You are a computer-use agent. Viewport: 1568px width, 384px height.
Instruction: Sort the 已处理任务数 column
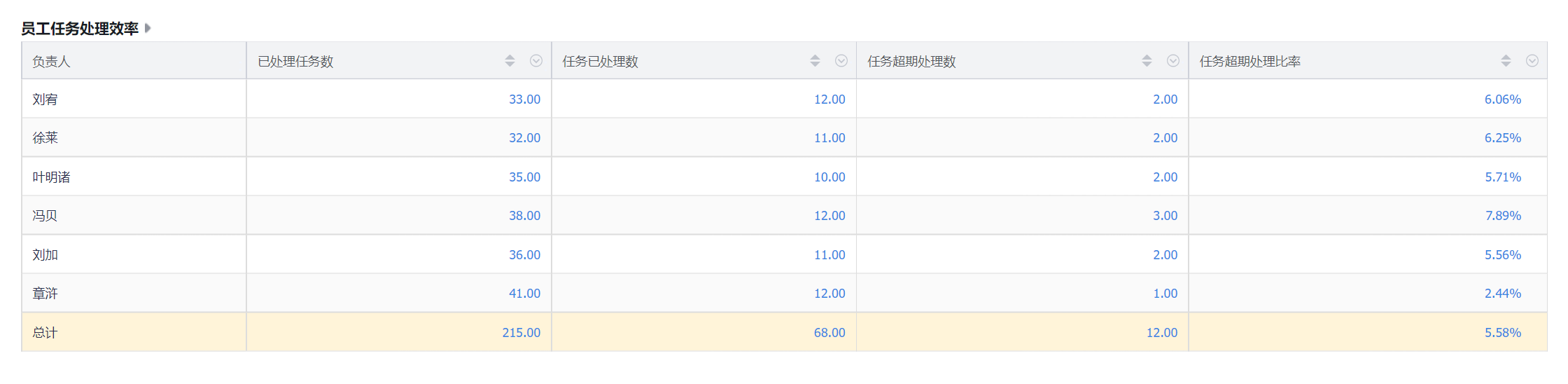pyautogui.click(x=510, y=61)
